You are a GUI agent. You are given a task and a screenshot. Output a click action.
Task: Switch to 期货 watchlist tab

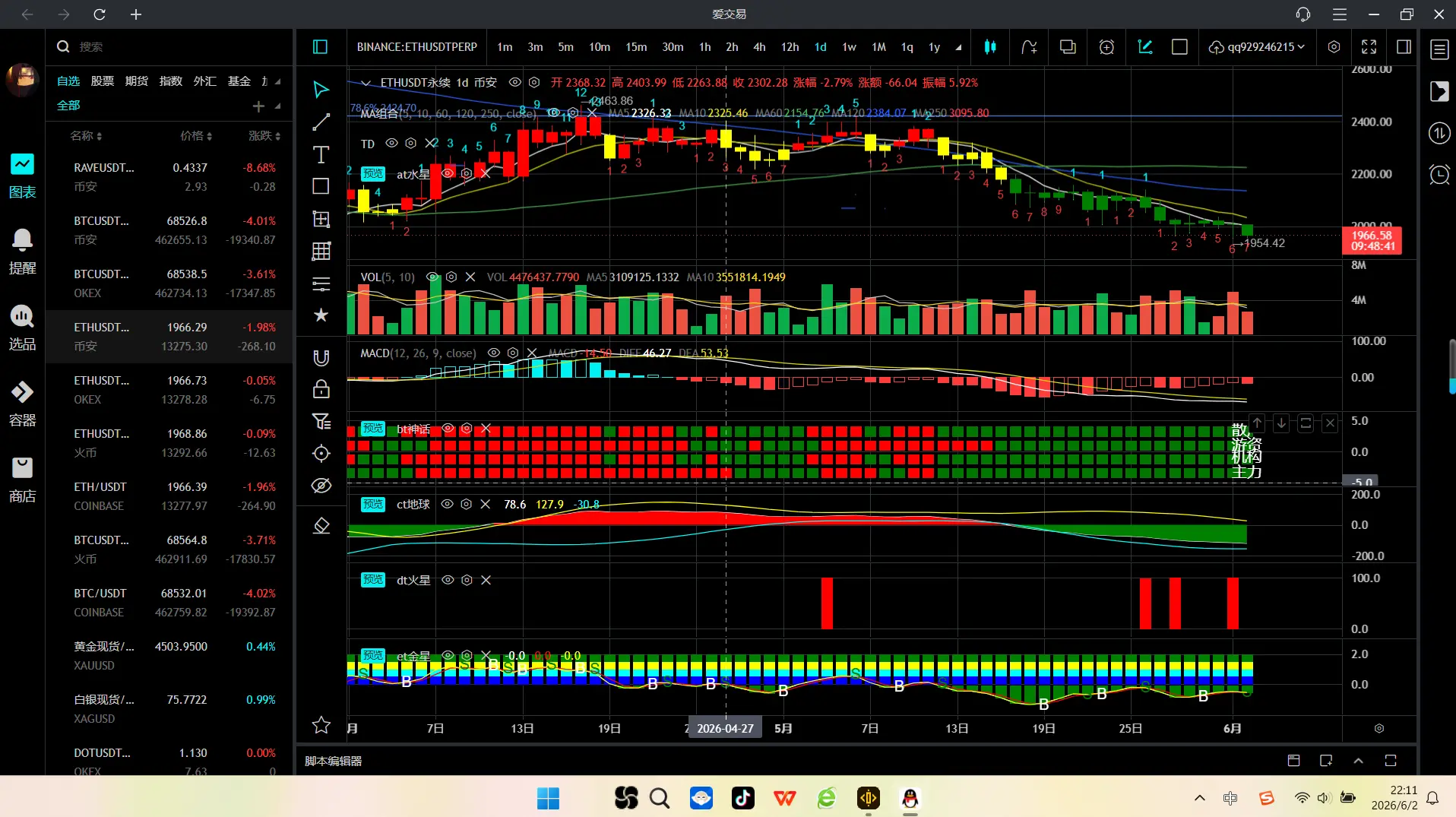coord(137,81)
